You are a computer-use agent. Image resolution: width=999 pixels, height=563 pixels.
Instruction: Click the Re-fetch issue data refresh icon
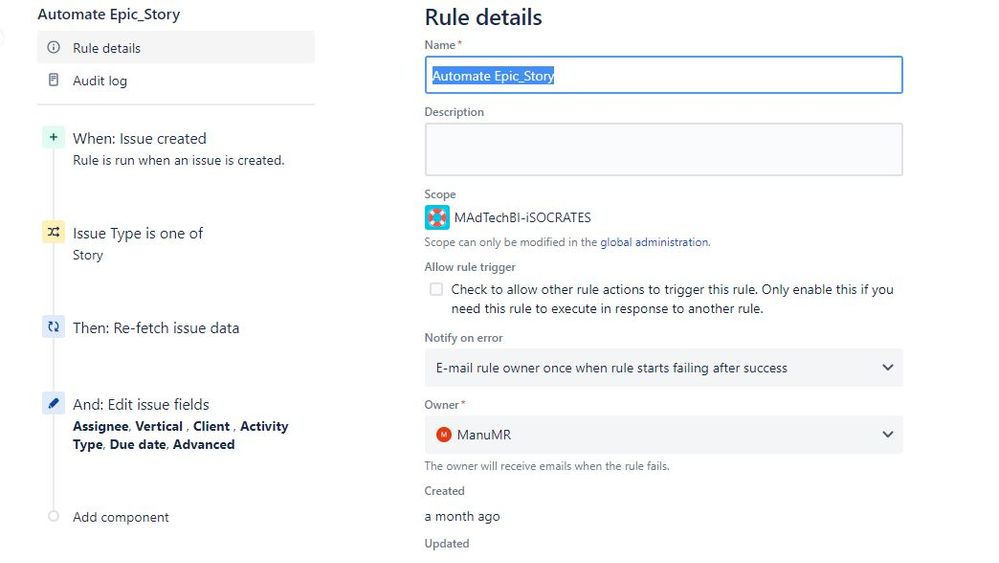[x=54, y=327]
